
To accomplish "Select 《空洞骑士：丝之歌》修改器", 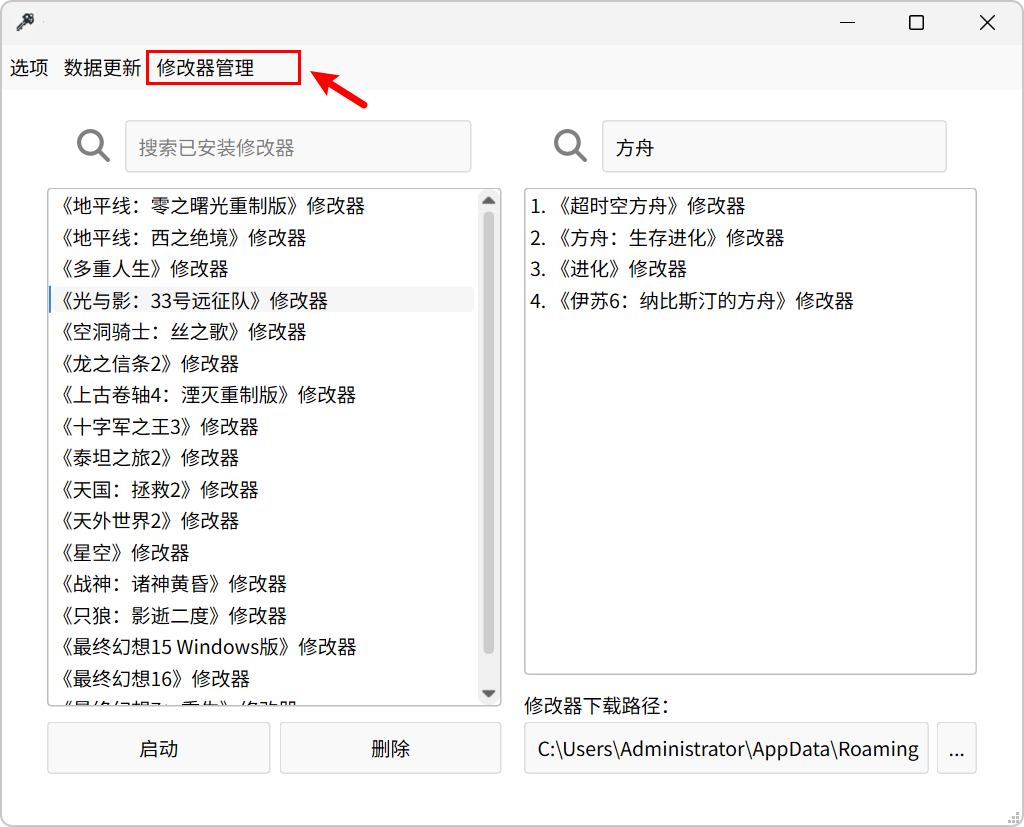I will click(x=262, y=332).
